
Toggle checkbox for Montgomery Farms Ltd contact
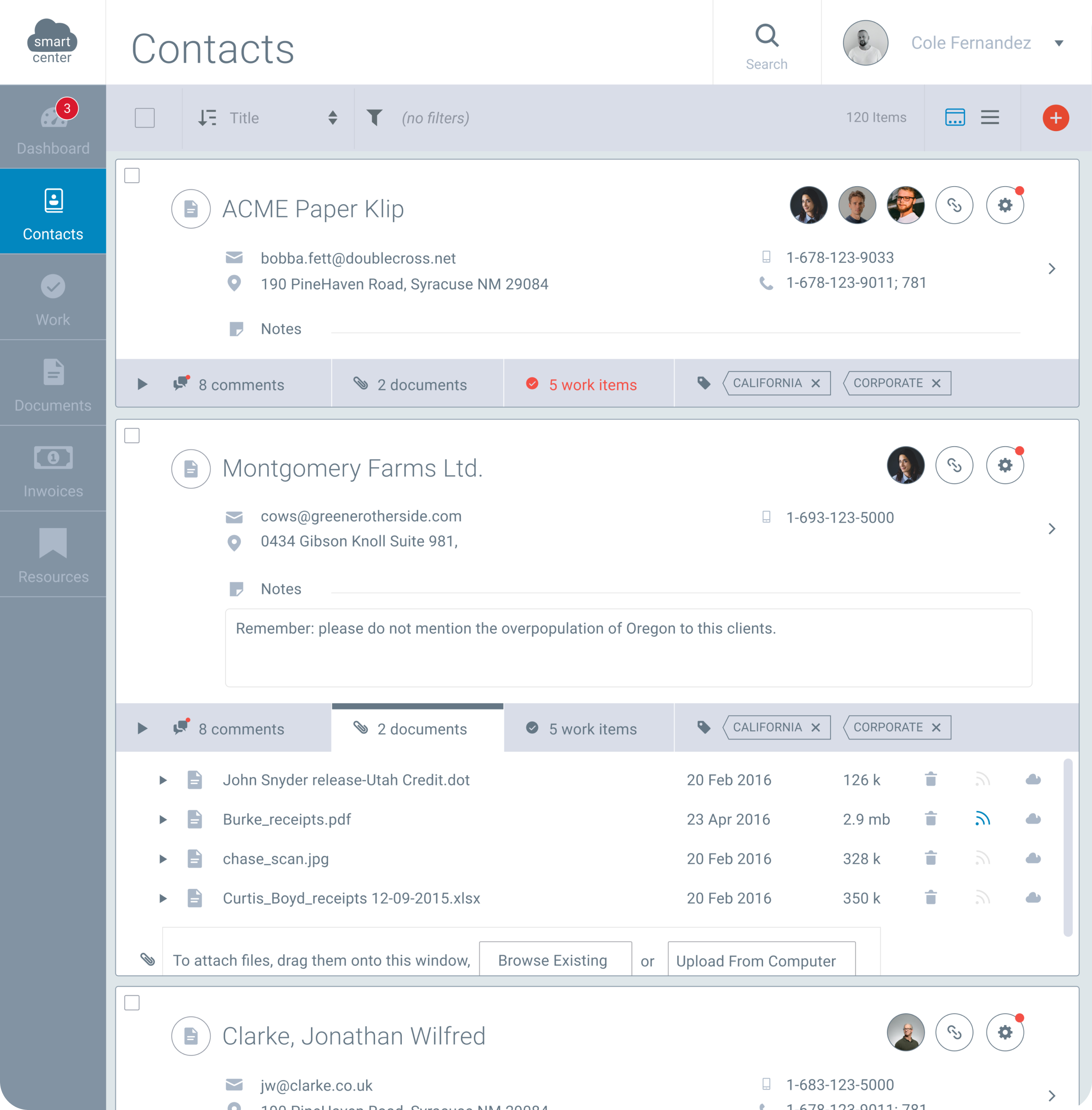click(x=132, y=434)
